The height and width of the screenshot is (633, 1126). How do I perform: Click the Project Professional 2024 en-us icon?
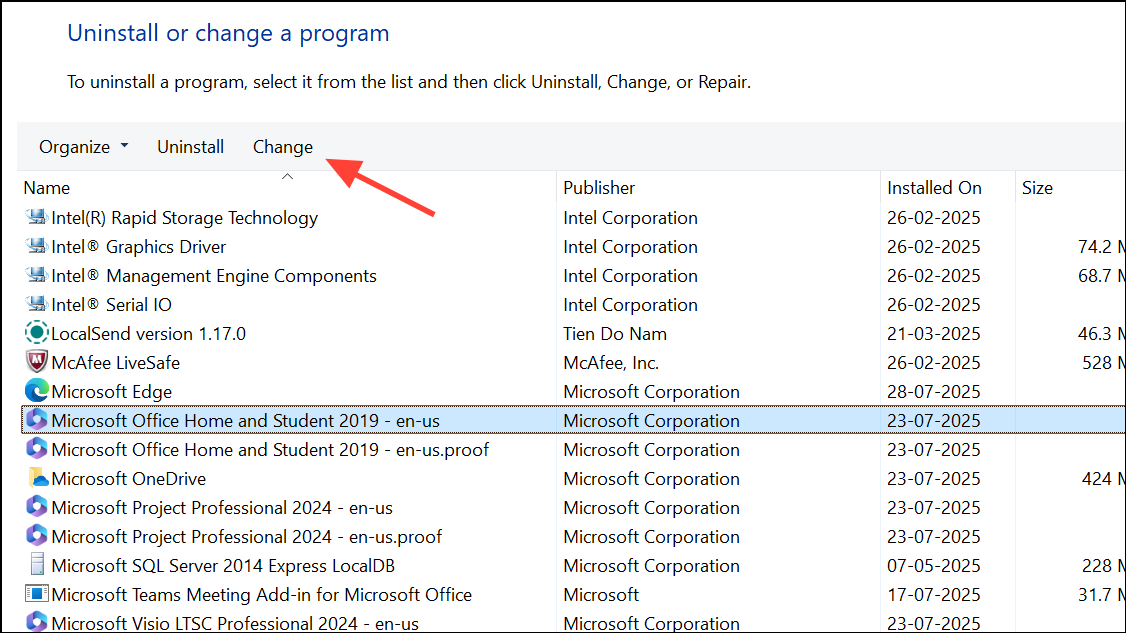click(x=37, y=507)
